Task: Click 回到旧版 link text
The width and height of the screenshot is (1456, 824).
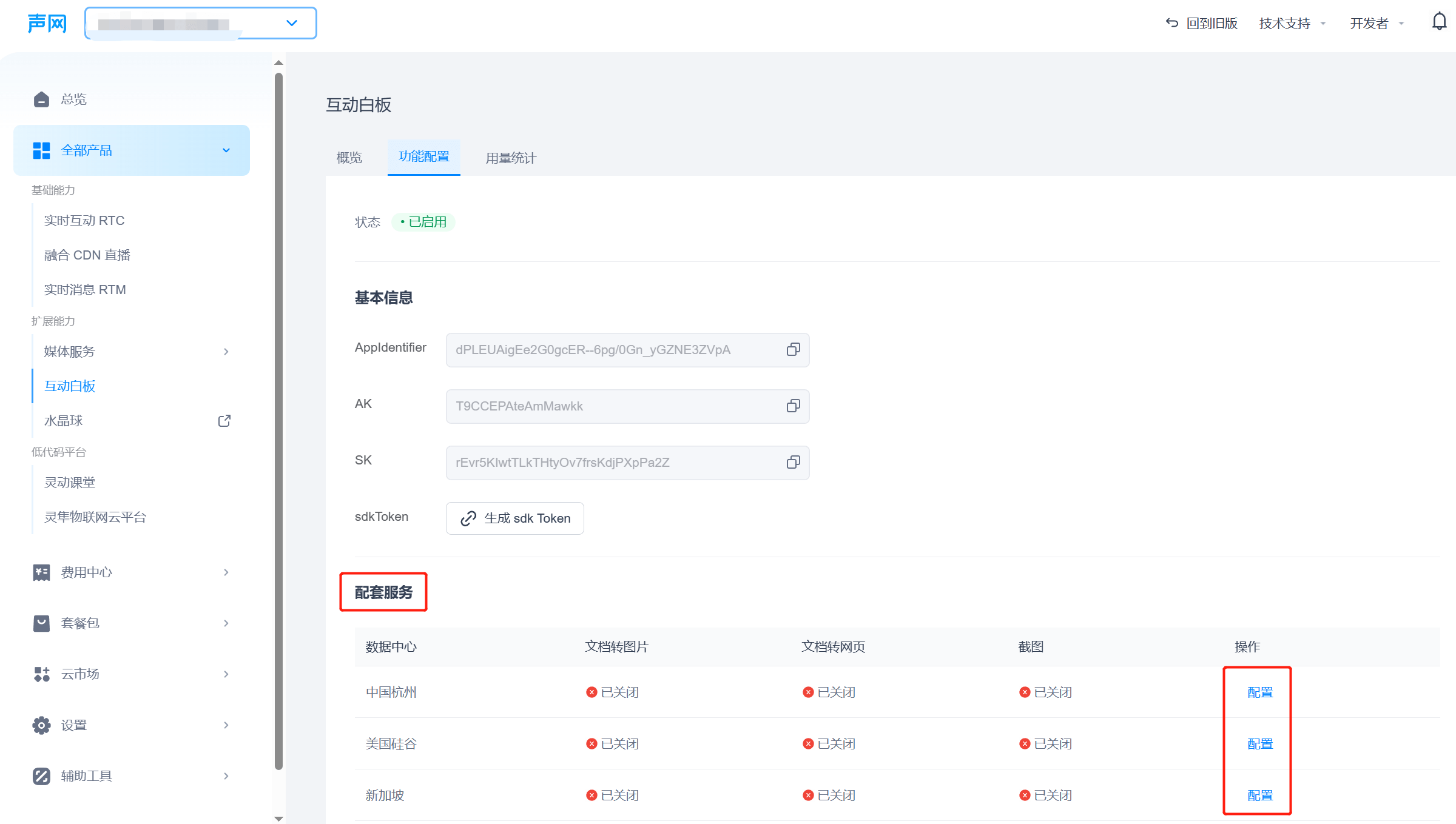Action: coord(1212,23)
